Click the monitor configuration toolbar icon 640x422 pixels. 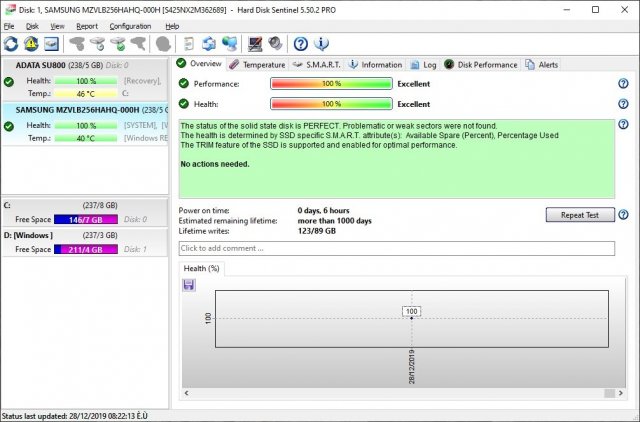[254, 44]
